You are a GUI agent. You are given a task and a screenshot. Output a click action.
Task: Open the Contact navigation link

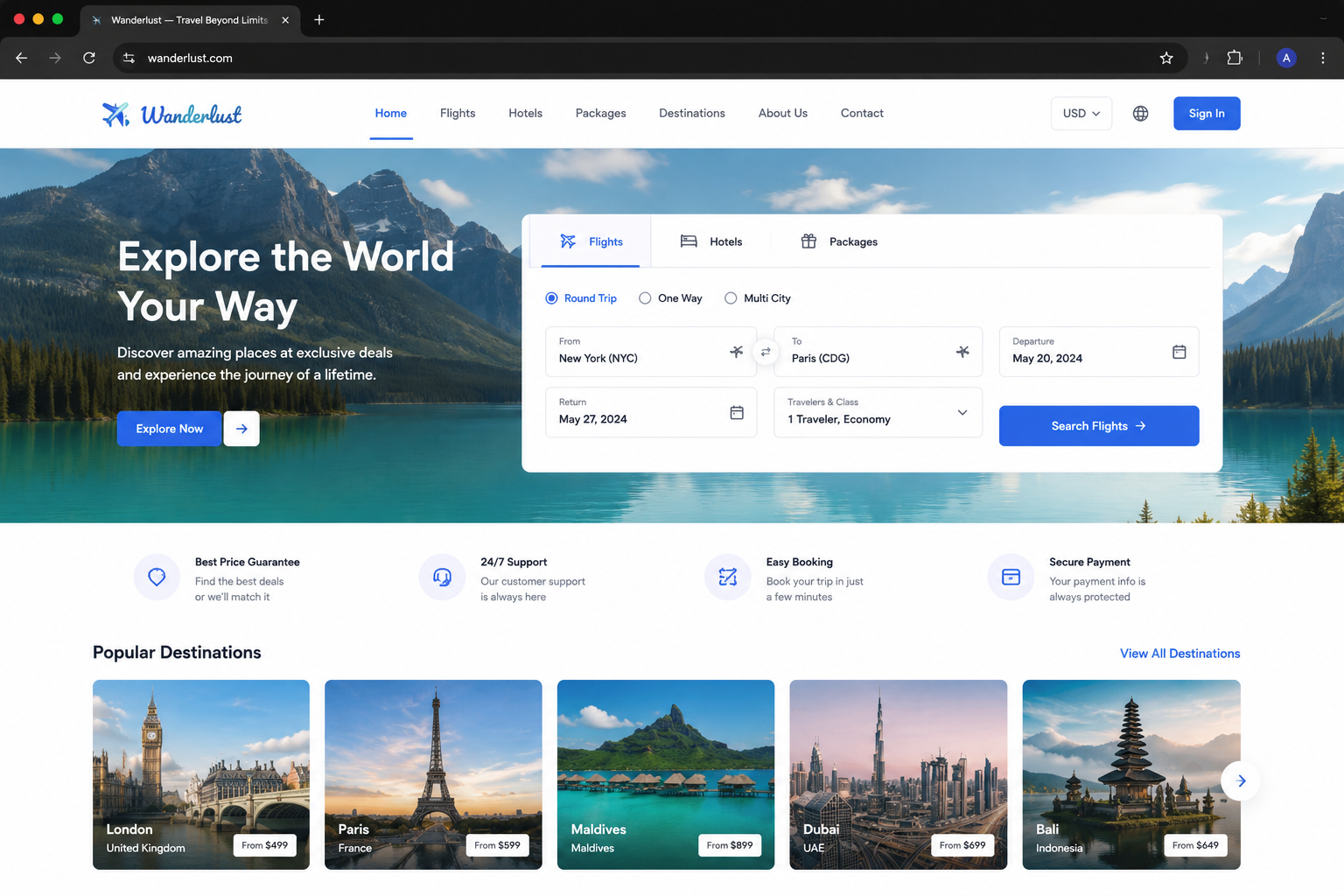coord(862,113)
